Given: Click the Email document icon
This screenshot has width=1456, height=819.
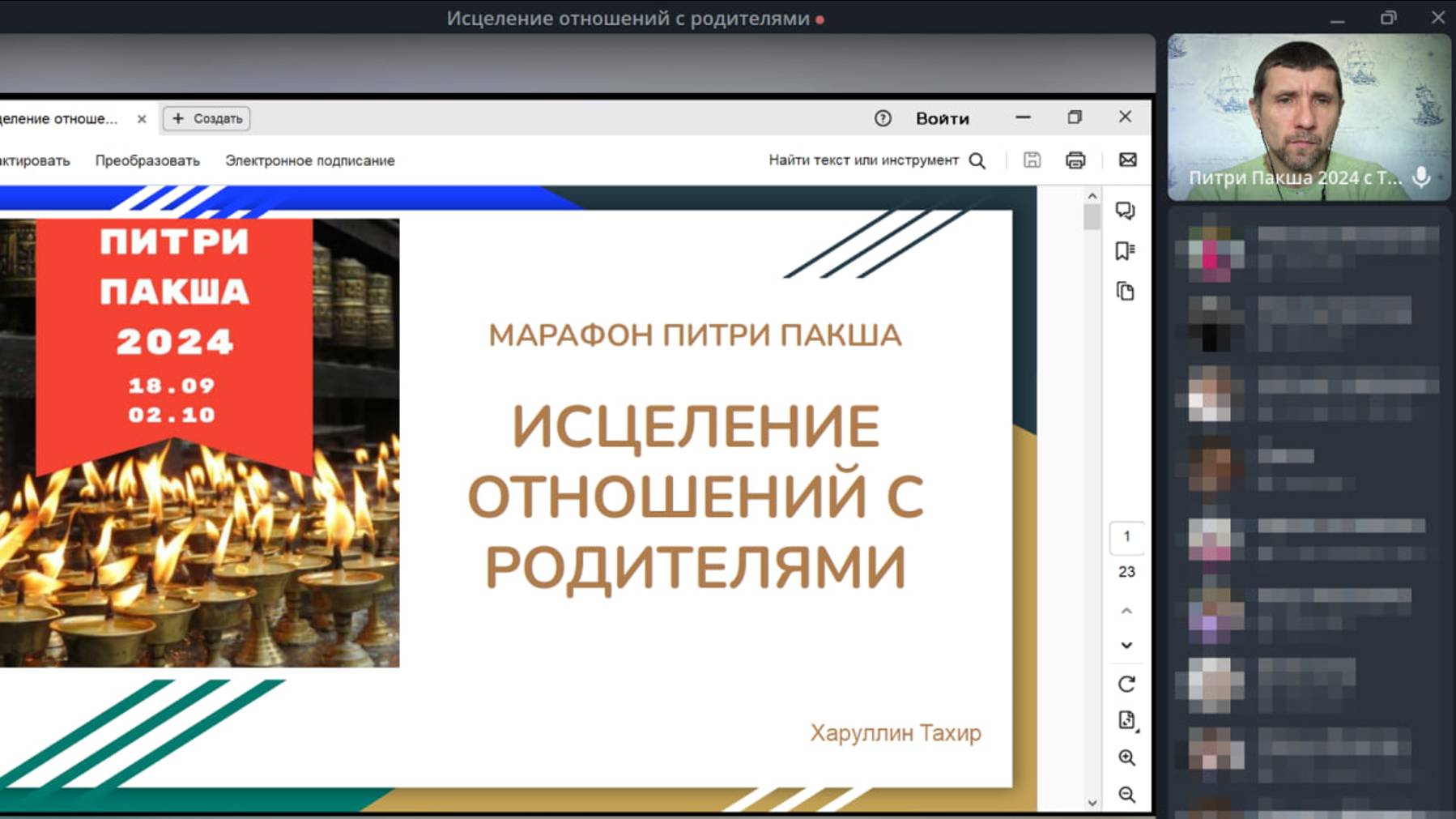Looking at the screenshot, I should click(x=1127, y=160).
